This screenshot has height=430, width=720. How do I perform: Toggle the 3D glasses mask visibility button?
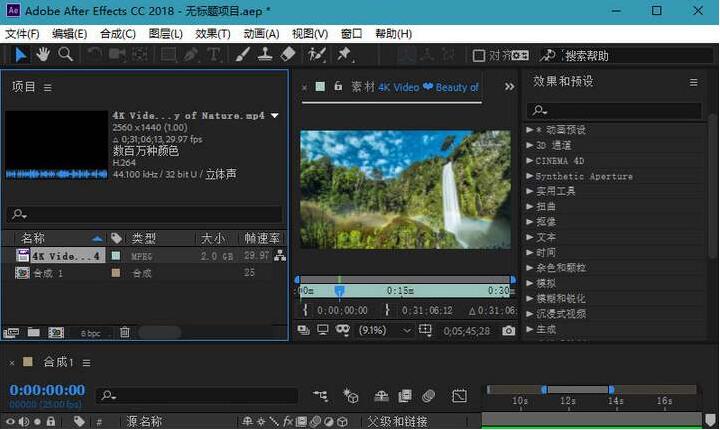point(343,330)
